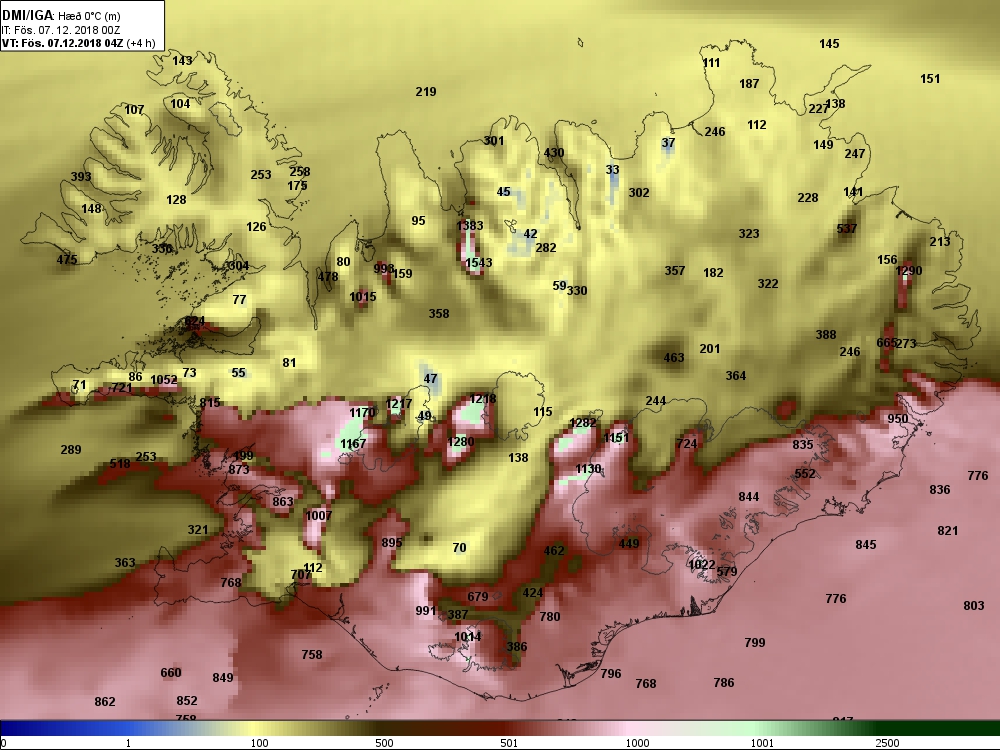Click the 1022 value in the southeast
Screen dimensions: 1000x750
702,564
